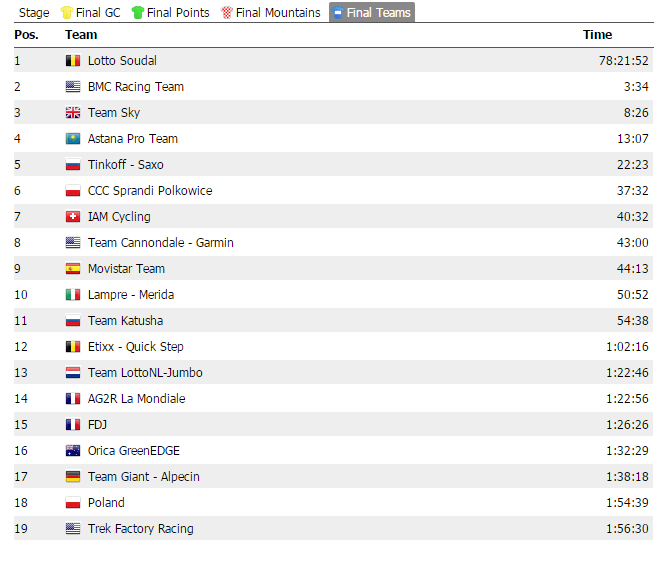This screenshot has height=564, width=665.
Task: Click the US flag beside Trek Factory Racing
Action: pos(73,529)
